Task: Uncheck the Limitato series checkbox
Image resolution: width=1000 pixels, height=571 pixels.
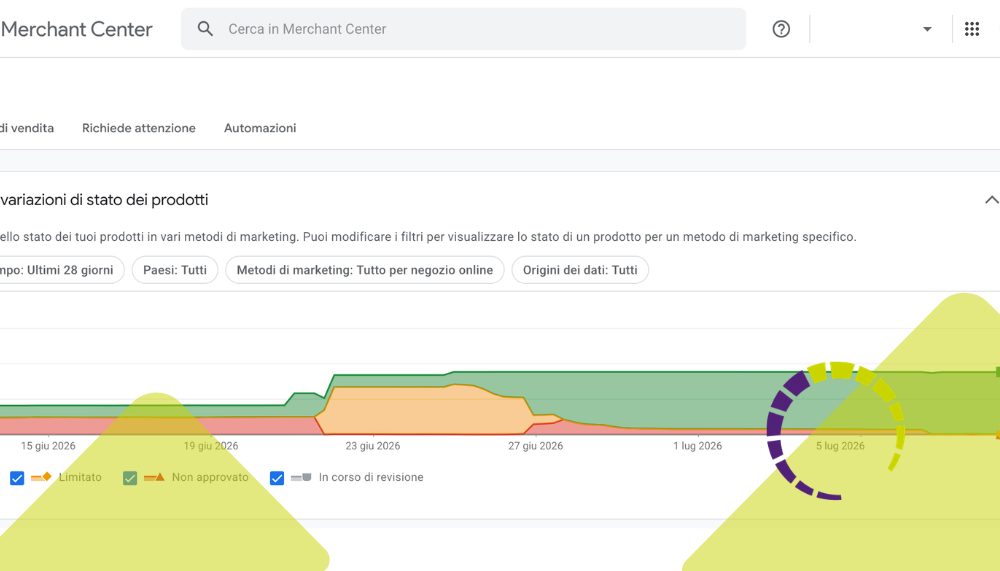Action: (17, 478)
